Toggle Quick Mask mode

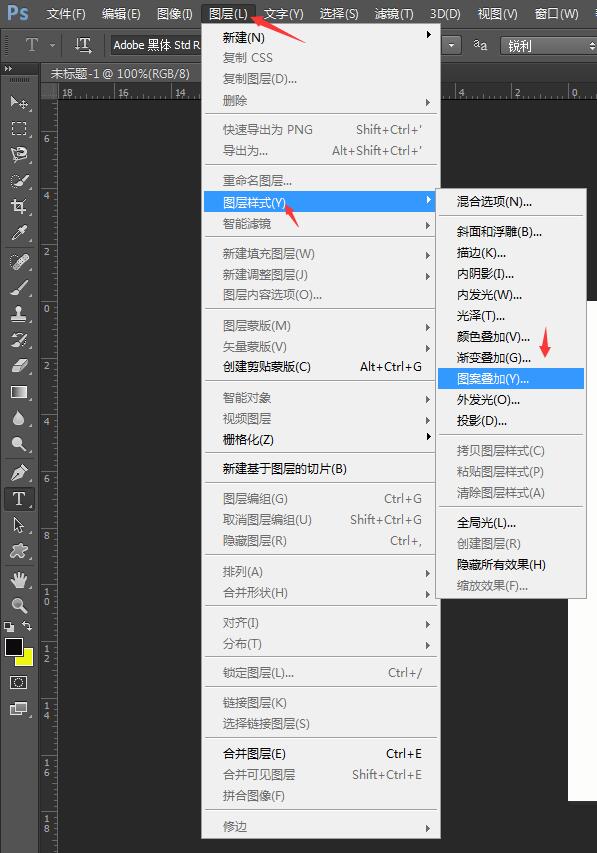[19, 682]
